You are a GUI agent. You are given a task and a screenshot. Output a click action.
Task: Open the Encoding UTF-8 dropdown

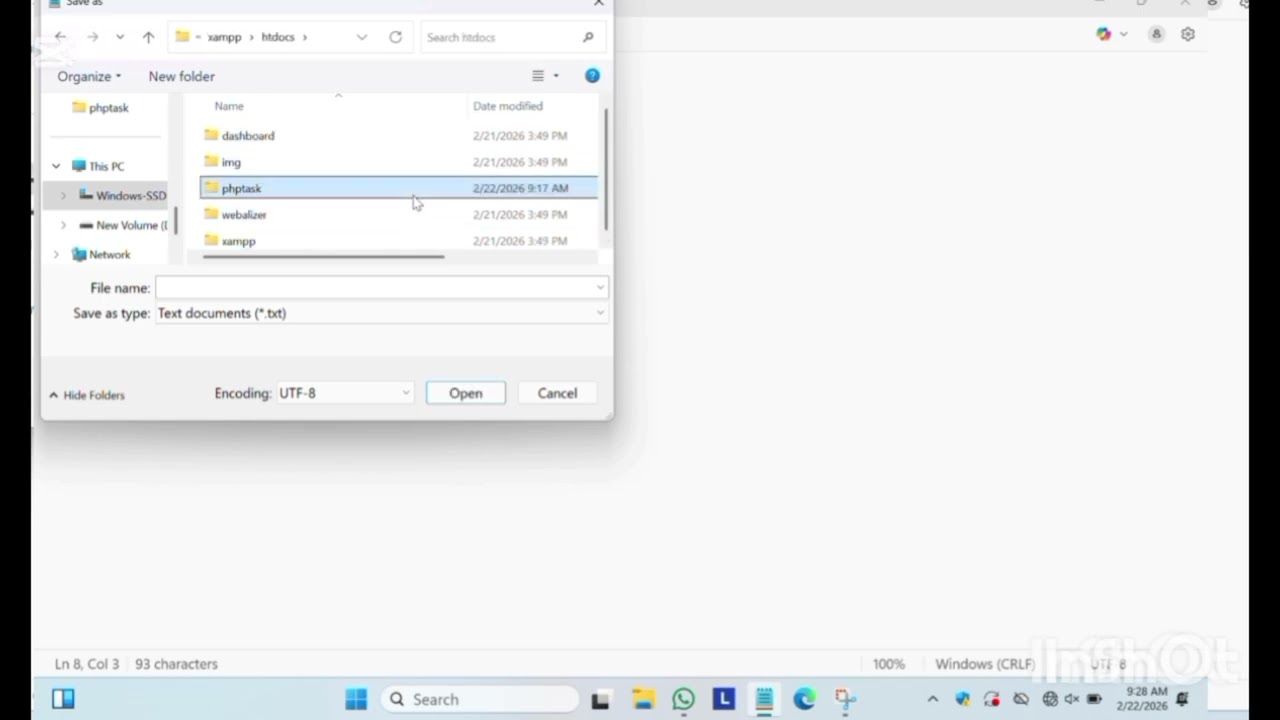point(344,393)
